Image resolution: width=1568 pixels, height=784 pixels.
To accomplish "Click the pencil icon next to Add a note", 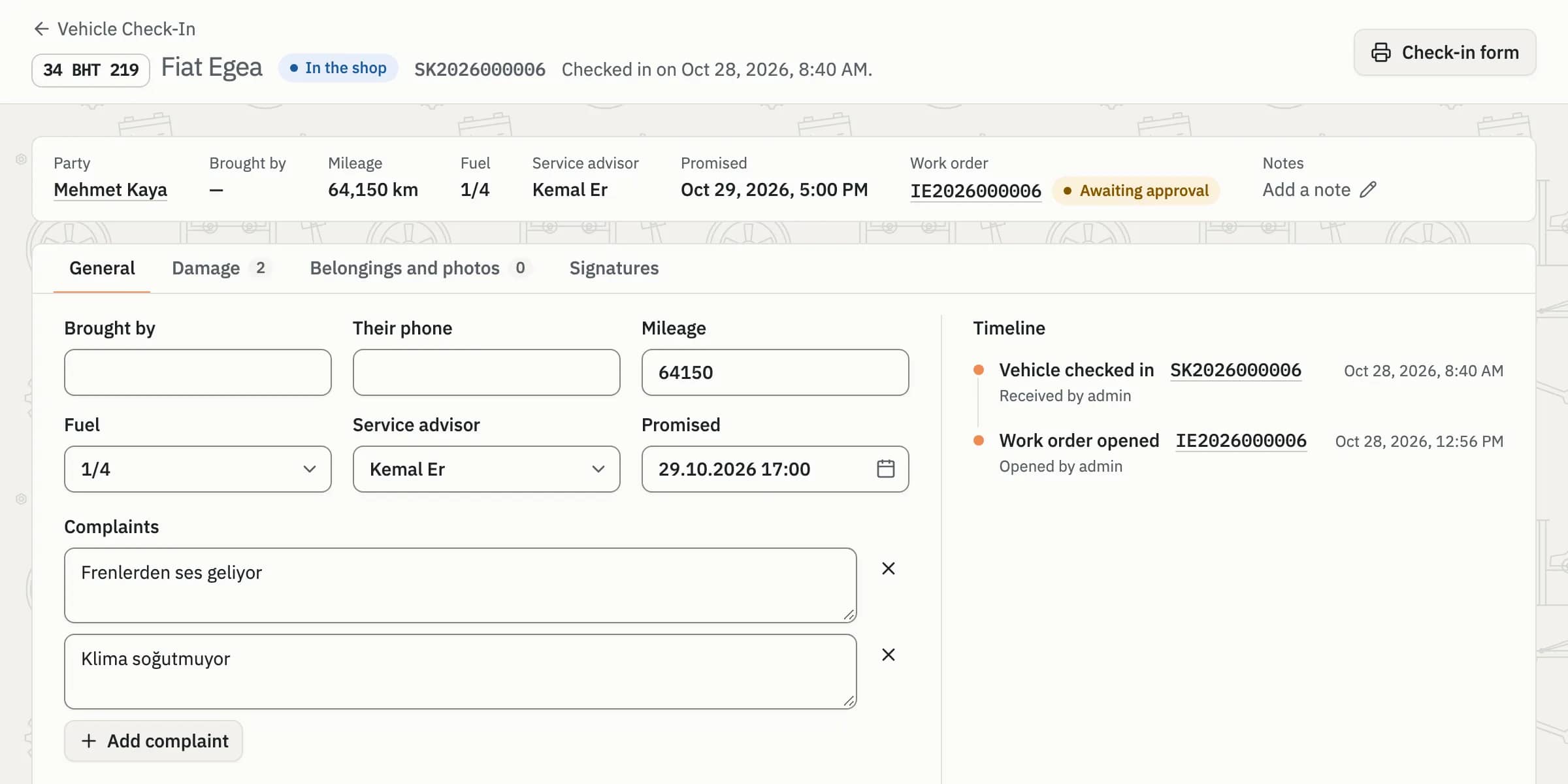I will pyautogui.click(x=1368, y=189).
